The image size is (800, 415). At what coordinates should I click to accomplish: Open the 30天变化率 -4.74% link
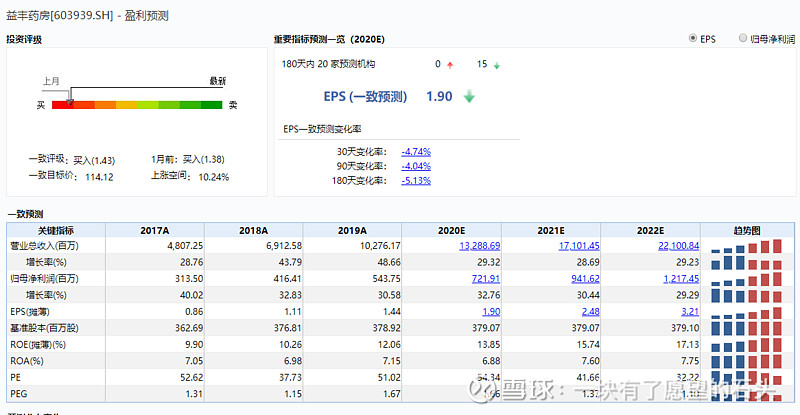(x=416, y=152)
